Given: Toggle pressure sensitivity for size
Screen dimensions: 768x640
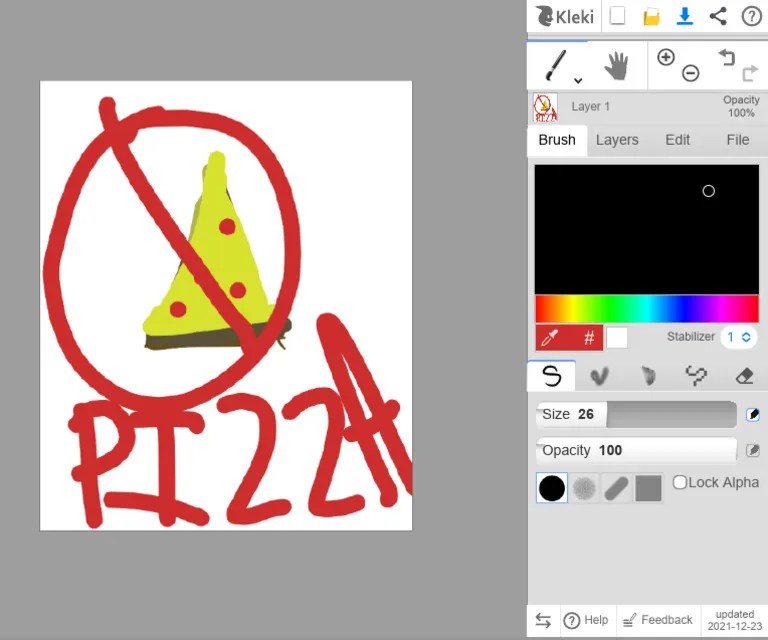Looking at the screenshot, I should click(x=753, y=414).
